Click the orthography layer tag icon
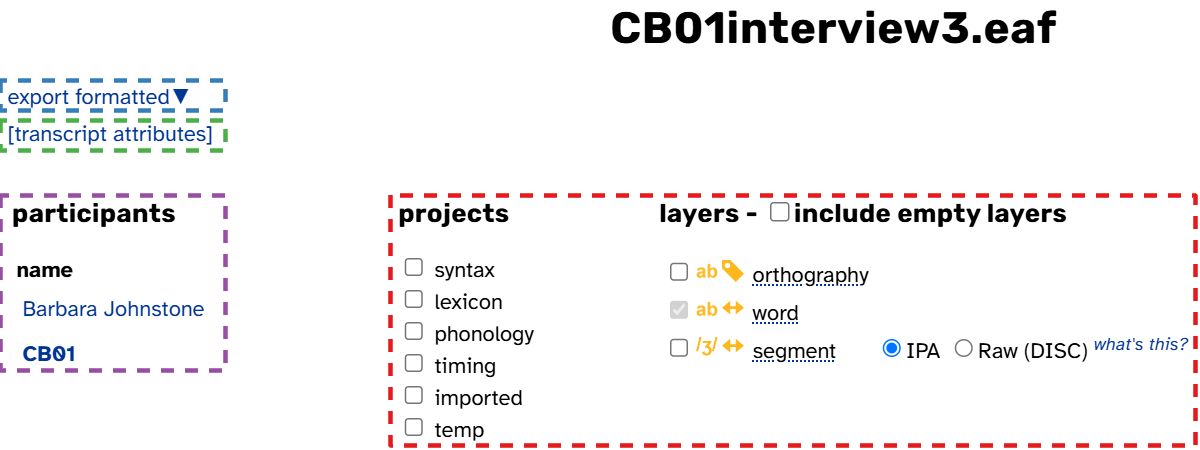The height and width of the screenshot is (450, 1200). tap(733, 271)
